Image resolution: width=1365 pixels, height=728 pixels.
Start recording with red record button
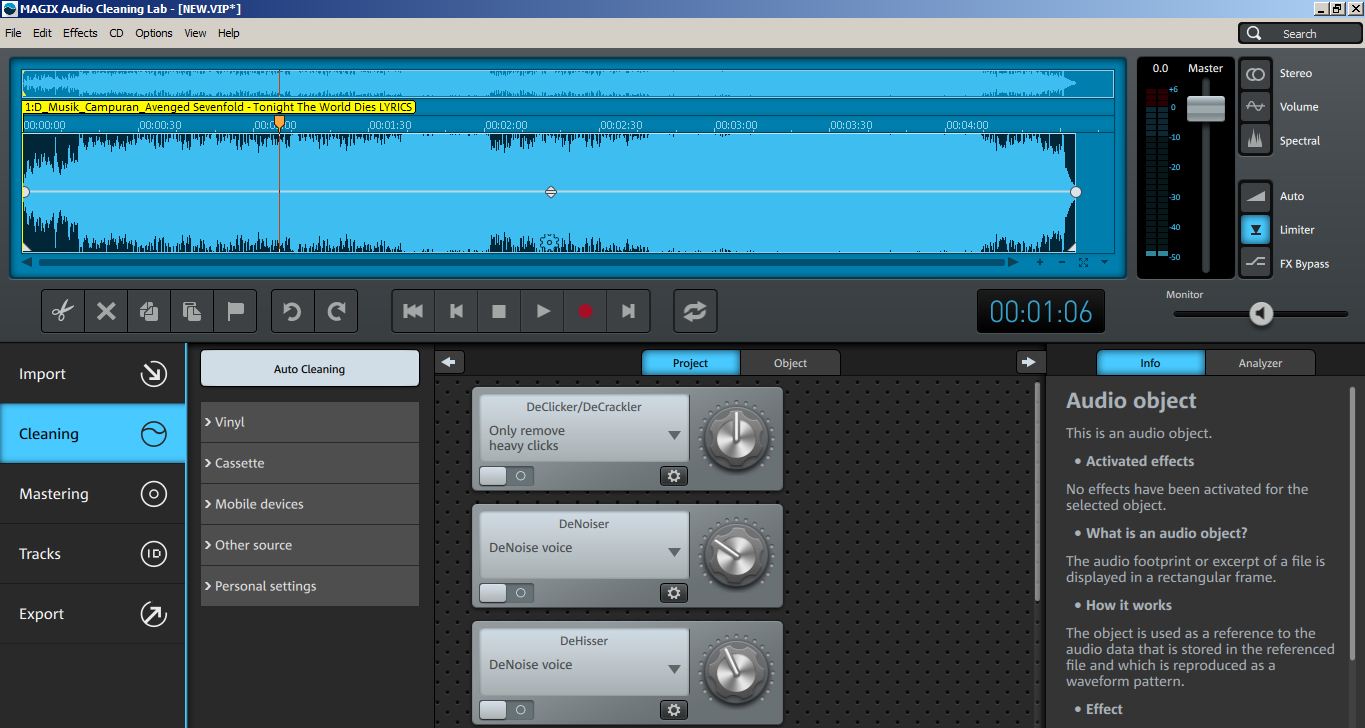[585, 311]
